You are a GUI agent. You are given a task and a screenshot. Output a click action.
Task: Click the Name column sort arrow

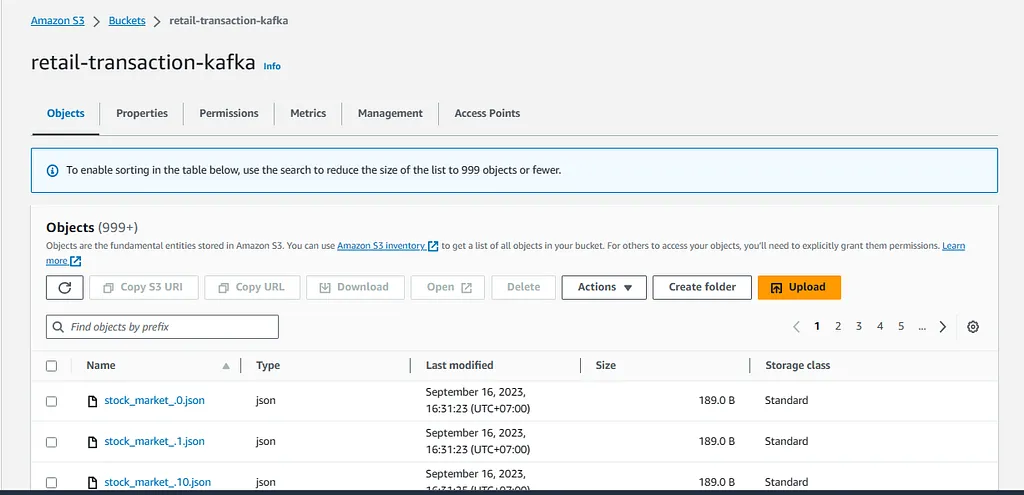click(226, 366)
